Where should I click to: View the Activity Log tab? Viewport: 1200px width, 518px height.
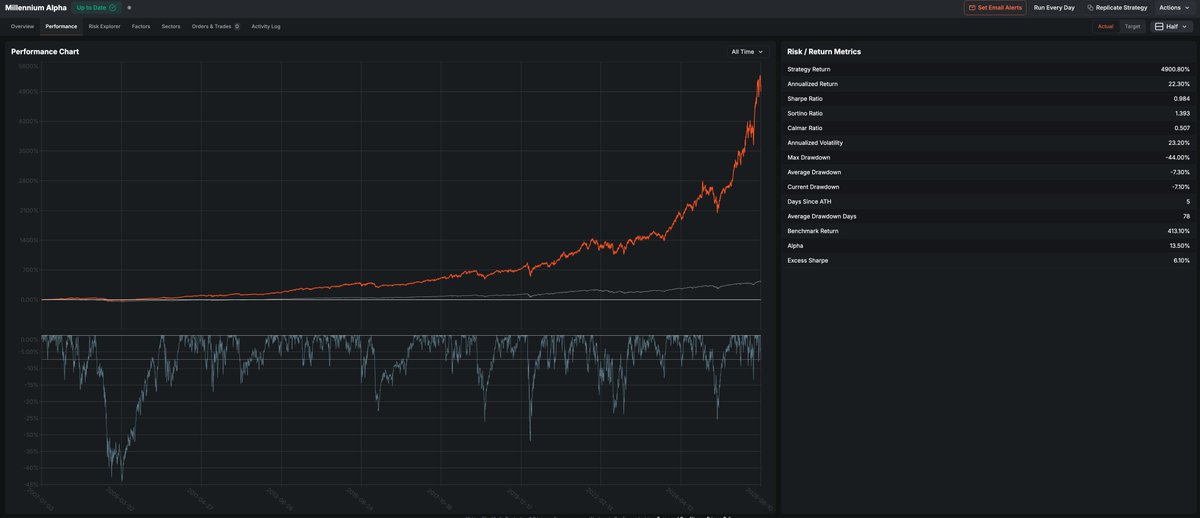pos(266,26)
